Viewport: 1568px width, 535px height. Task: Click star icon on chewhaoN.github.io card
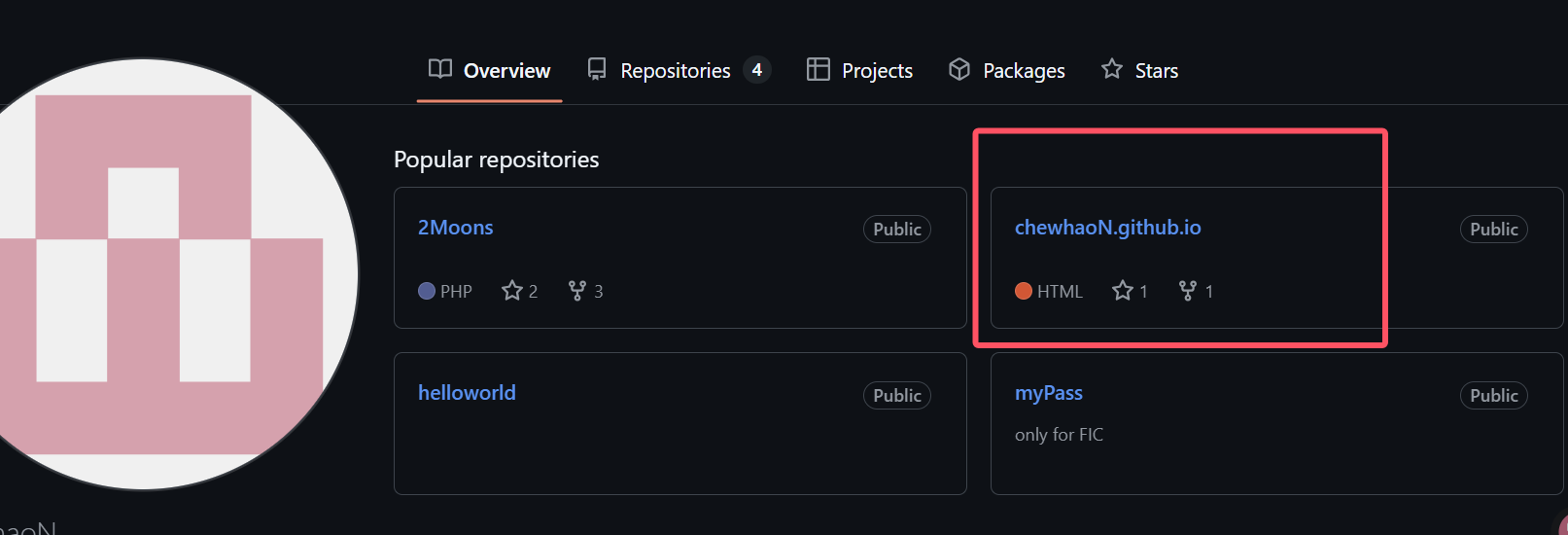pos(1123,291)
